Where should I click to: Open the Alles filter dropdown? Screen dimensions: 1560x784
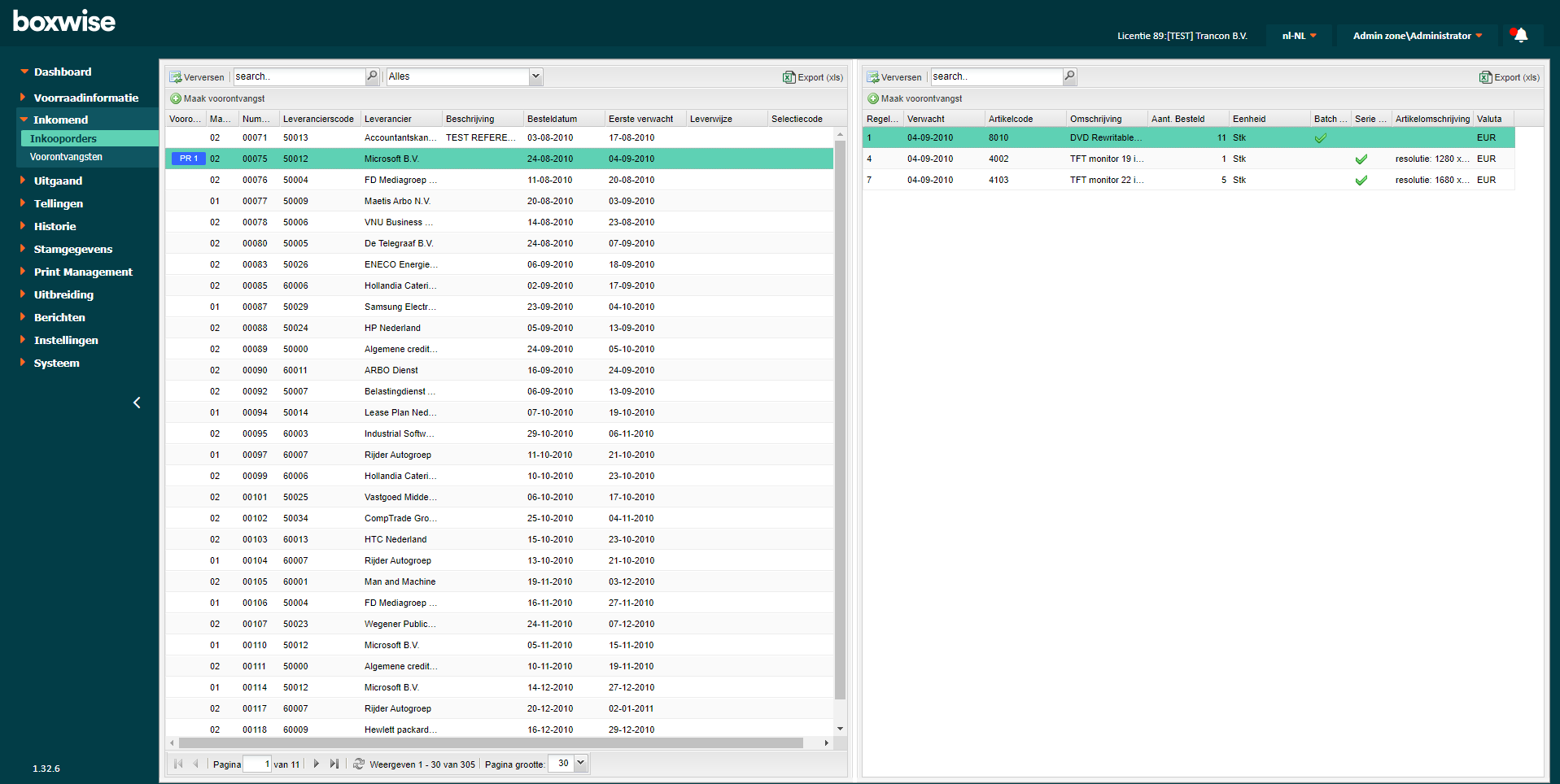(x=535, y=76)
